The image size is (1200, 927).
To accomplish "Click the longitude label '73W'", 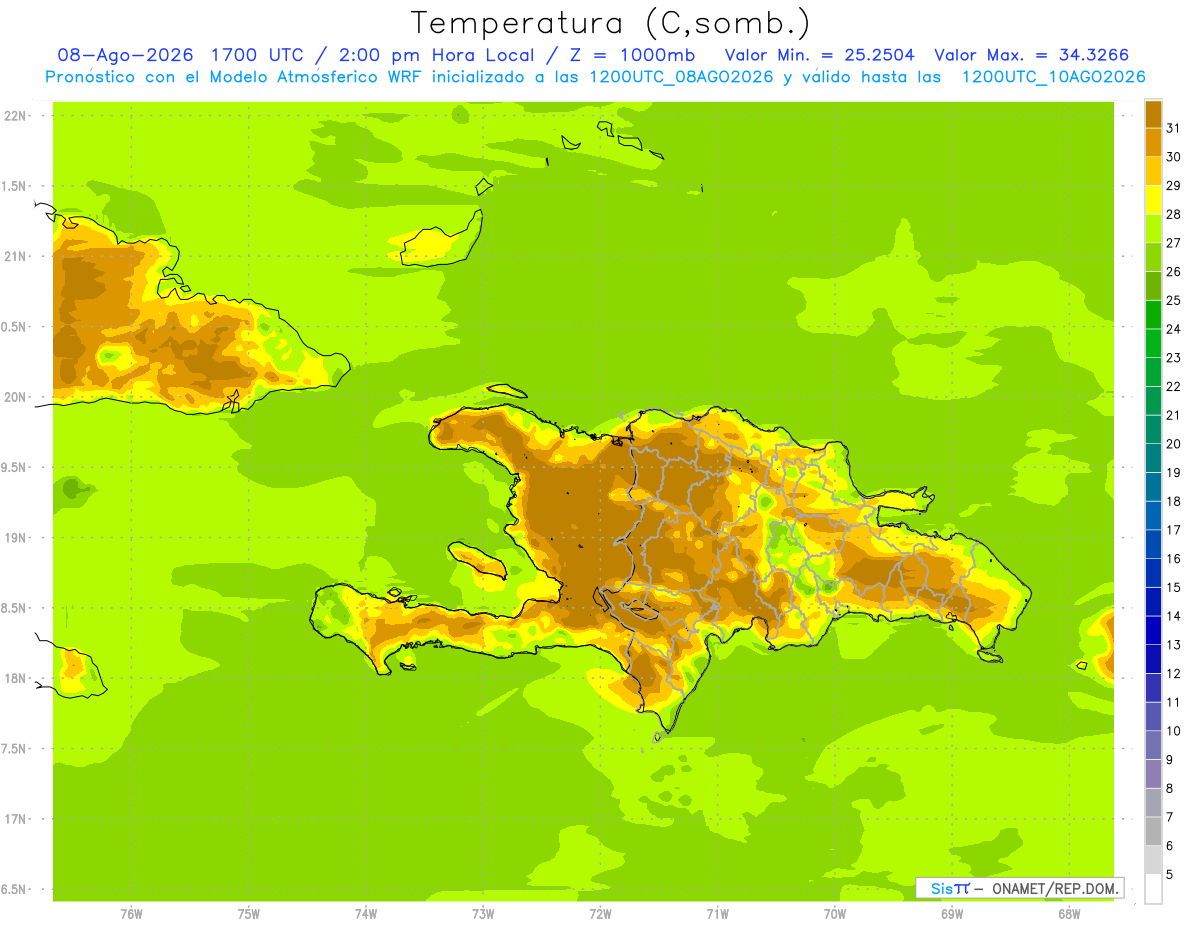I will point(483,914).
